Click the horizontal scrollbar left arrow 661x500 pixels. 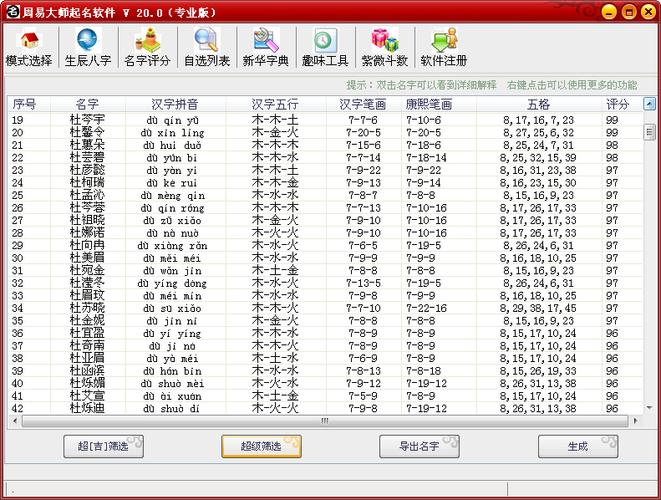[x=15, y=420]
